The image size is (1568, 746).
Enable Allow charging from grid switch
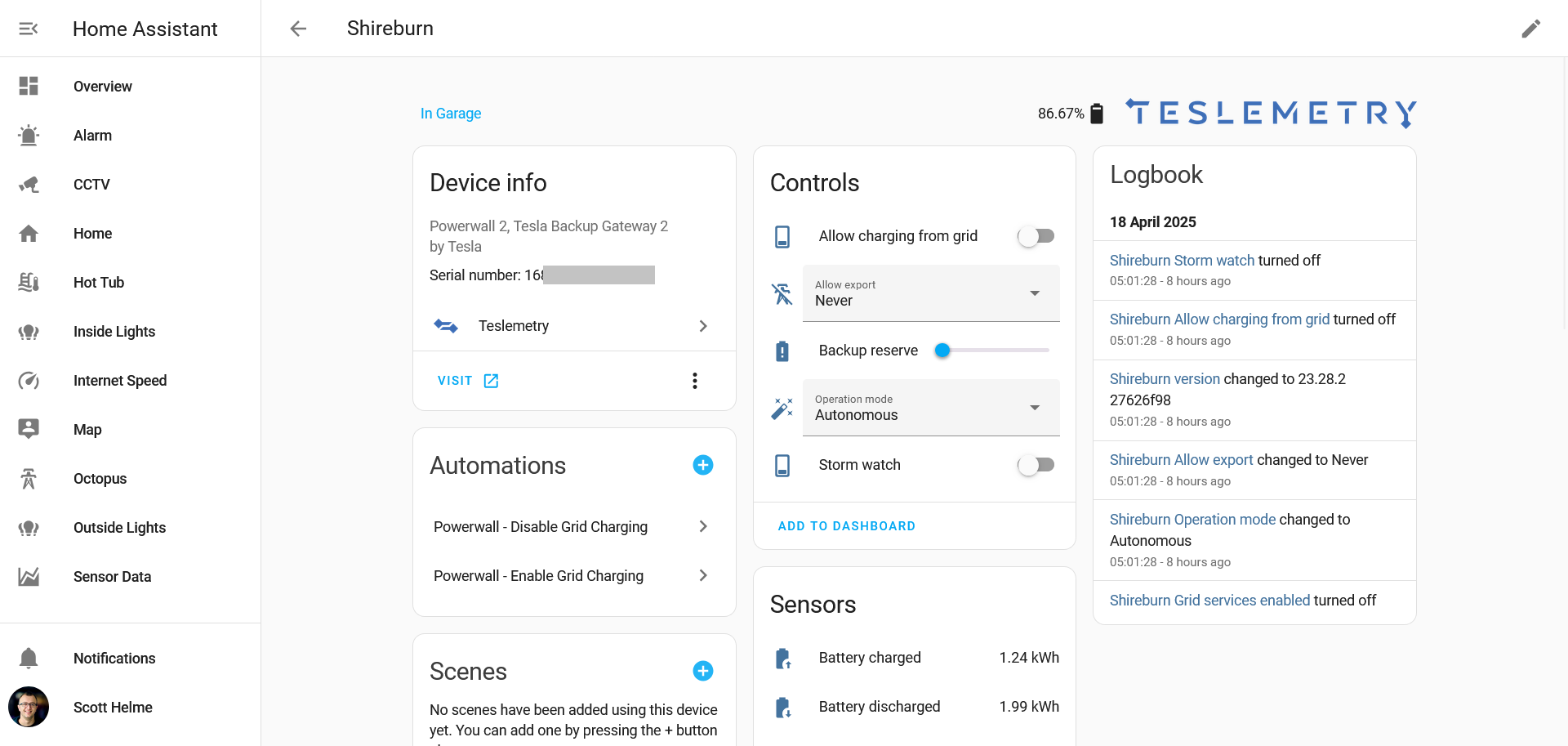(1036, 236)
